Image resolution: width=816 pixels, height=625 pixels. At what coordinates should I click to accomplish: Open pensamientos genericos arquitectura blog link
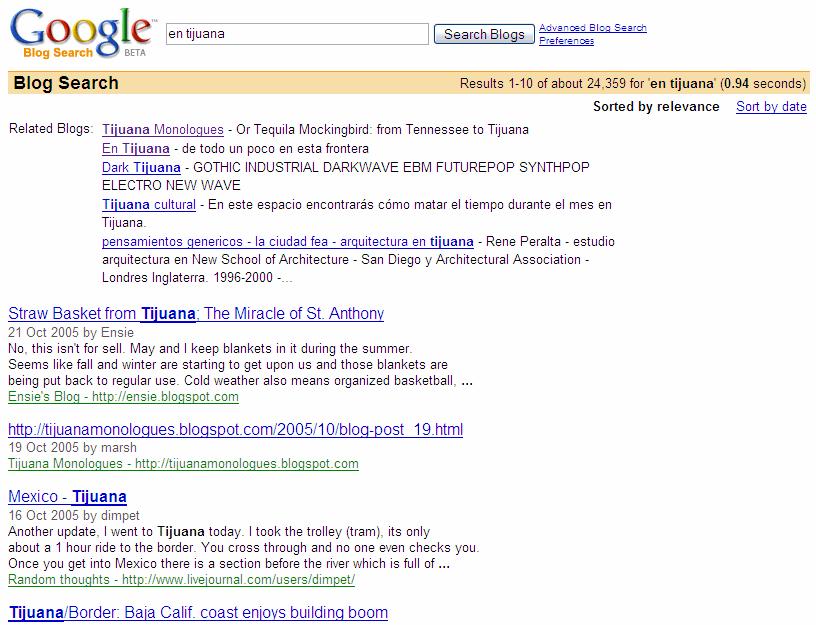pyautogui.click(x=288, y=242)
